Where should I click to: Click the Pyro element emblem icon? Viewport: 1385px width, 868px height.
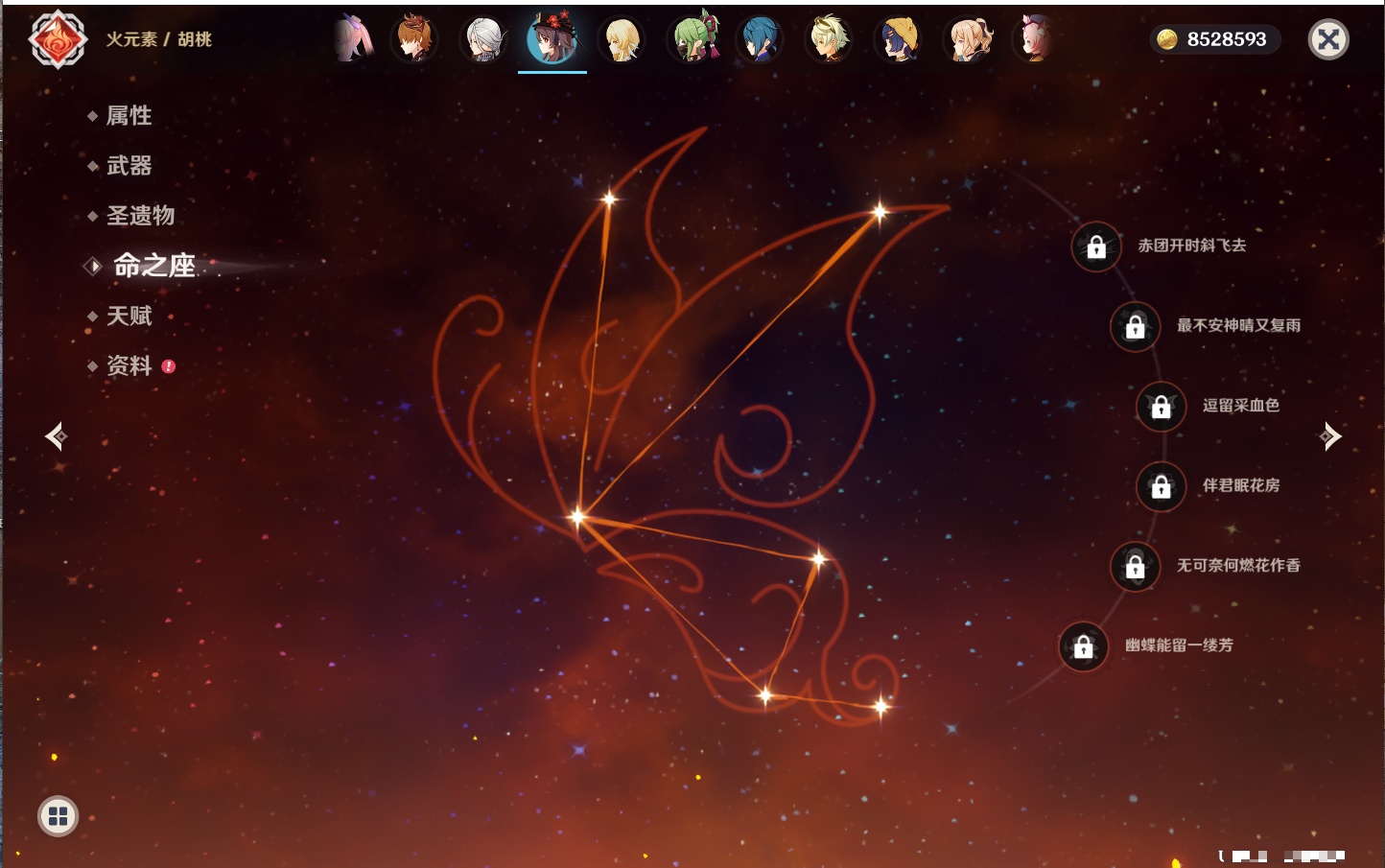[x=58, y=39]
